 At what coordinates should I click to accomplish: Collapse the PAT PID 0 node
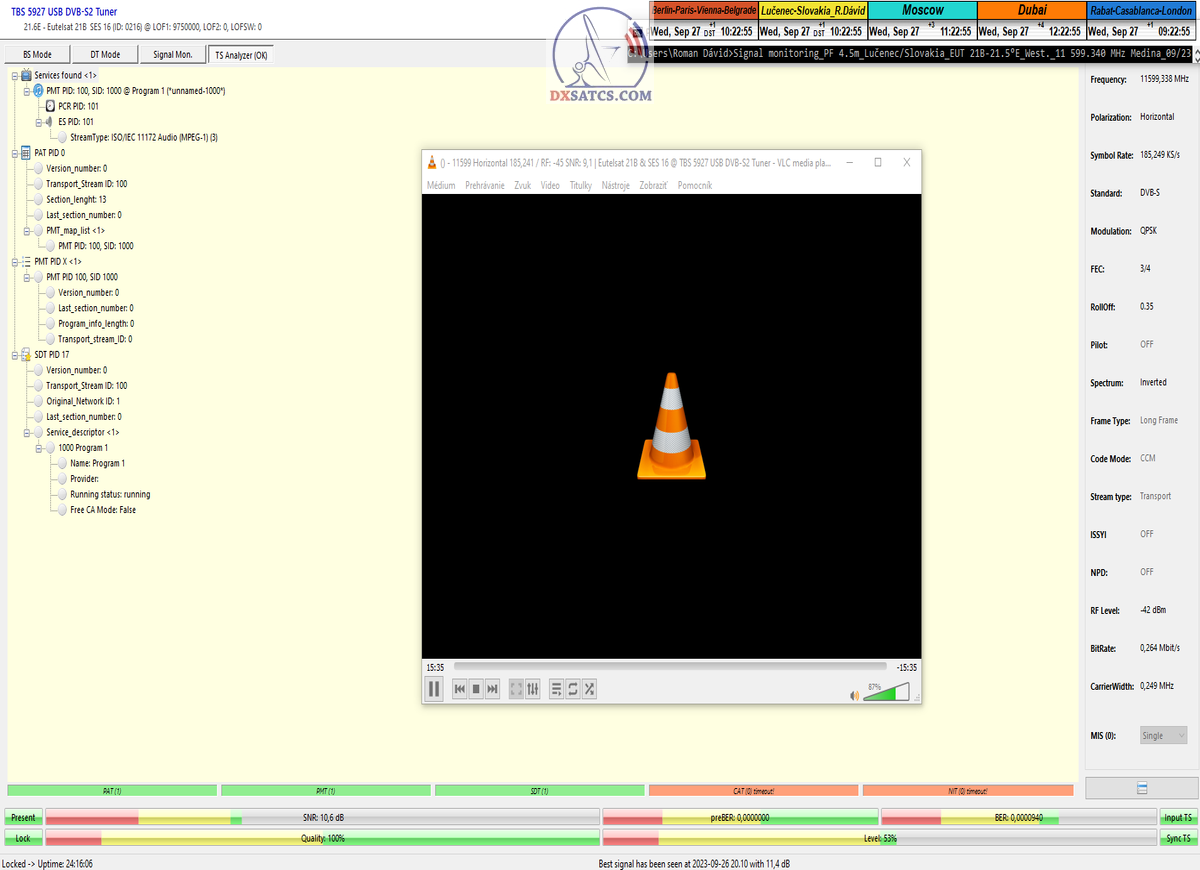click(14, 153)
